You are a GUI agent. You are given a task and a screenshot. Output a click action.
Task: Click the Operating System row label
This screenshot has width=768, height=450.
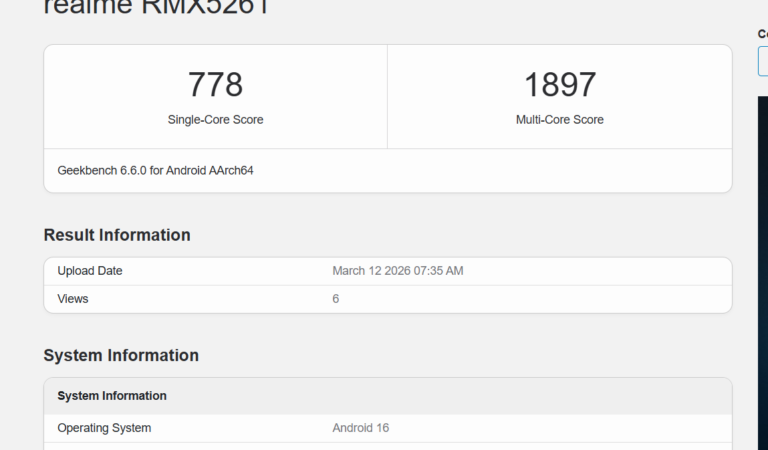104,428
